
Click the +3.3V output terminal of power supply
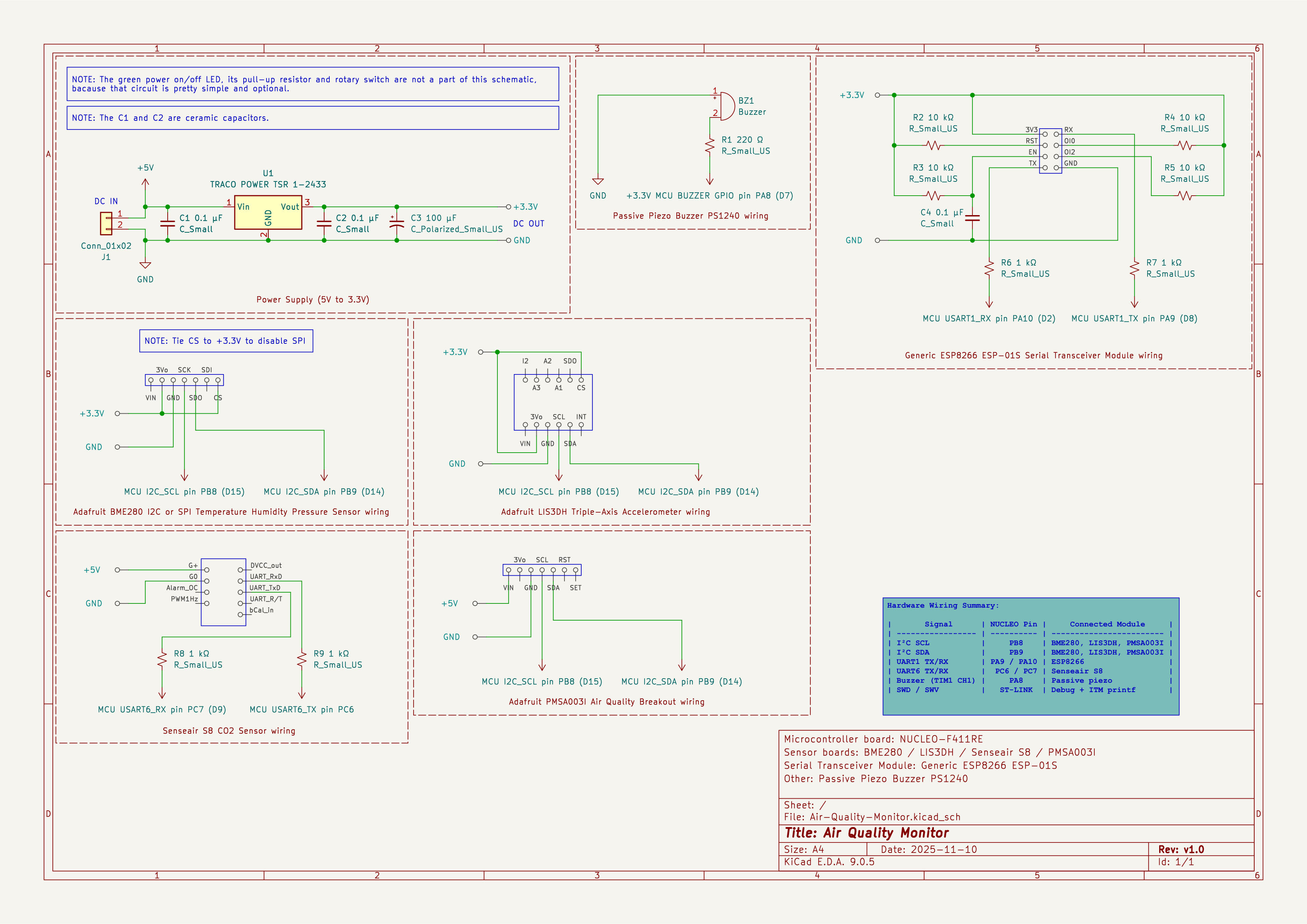(x=508, y=207)
